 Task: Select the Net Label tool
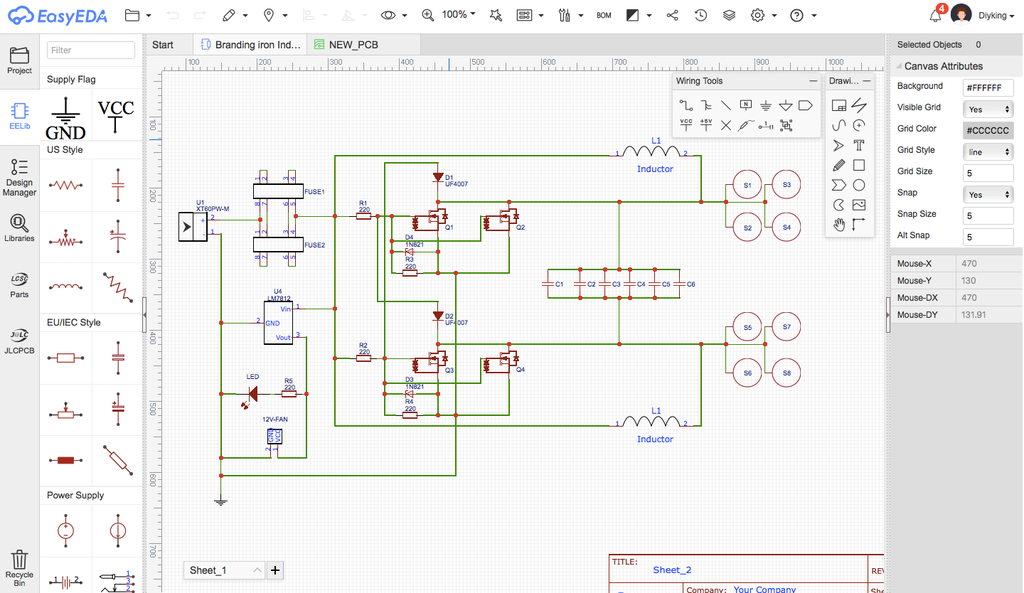point(745,105)
